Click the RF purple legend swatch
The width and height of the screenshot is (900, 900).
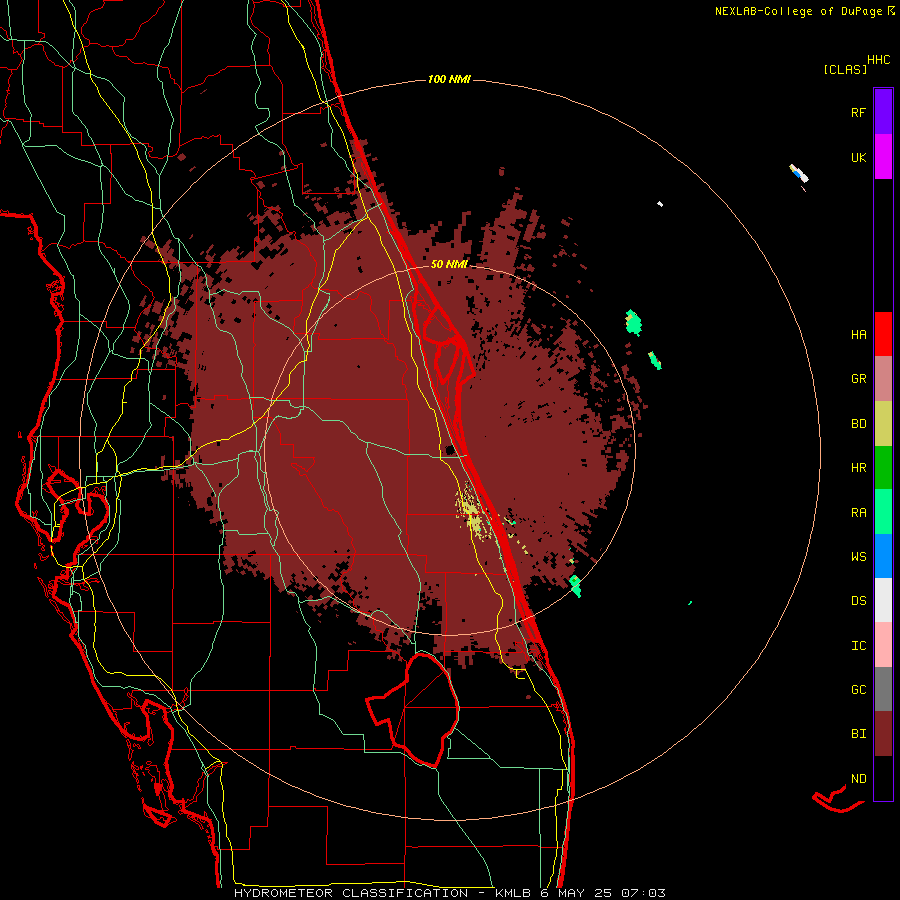pos(883,111)
